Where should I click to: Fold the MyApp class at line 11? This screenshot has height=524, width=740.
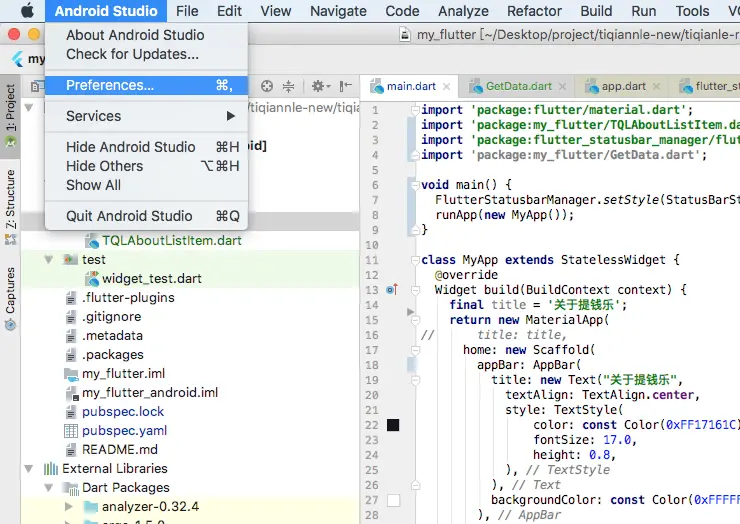pyautogui.click(x=415, y=260)
